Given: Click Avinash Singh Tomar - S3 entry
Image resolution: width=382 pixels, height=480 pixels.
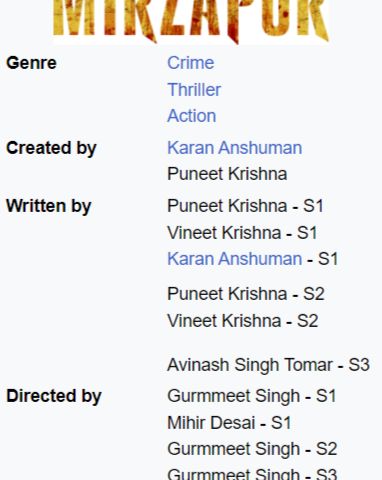Looking at the screenshot, I should click(268, 365).
